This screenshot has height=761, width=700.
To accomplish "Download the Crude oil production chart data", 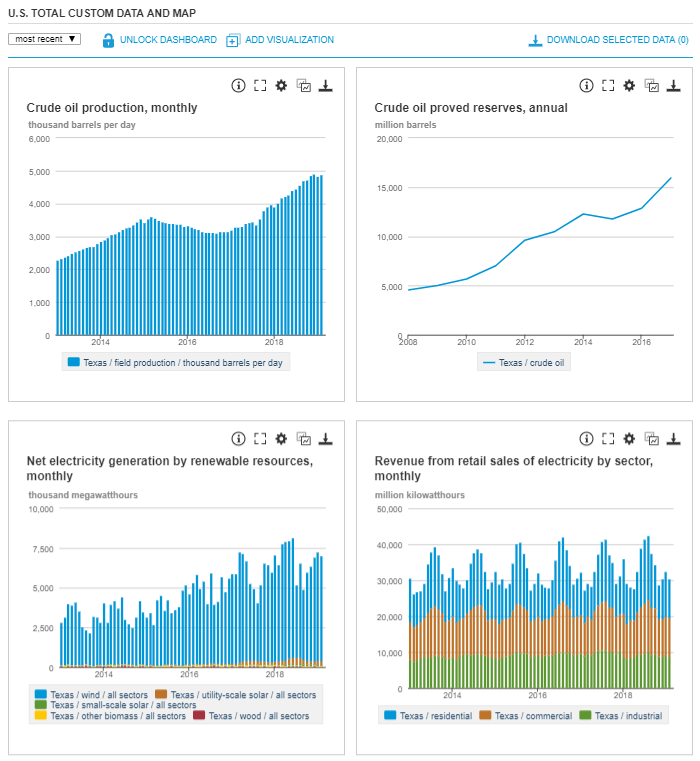I will (x=325, y=86).
